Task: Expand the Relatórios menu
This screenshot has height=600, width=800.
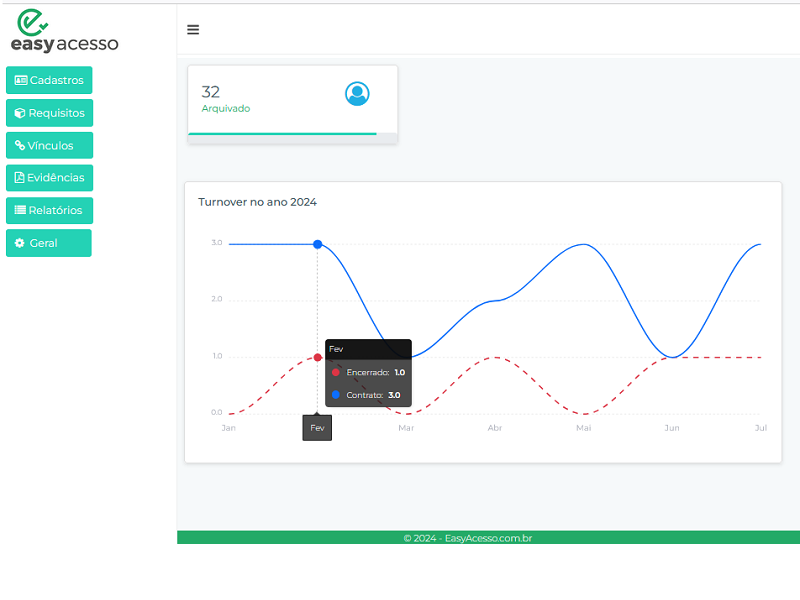Action: (x=49, y=211)
